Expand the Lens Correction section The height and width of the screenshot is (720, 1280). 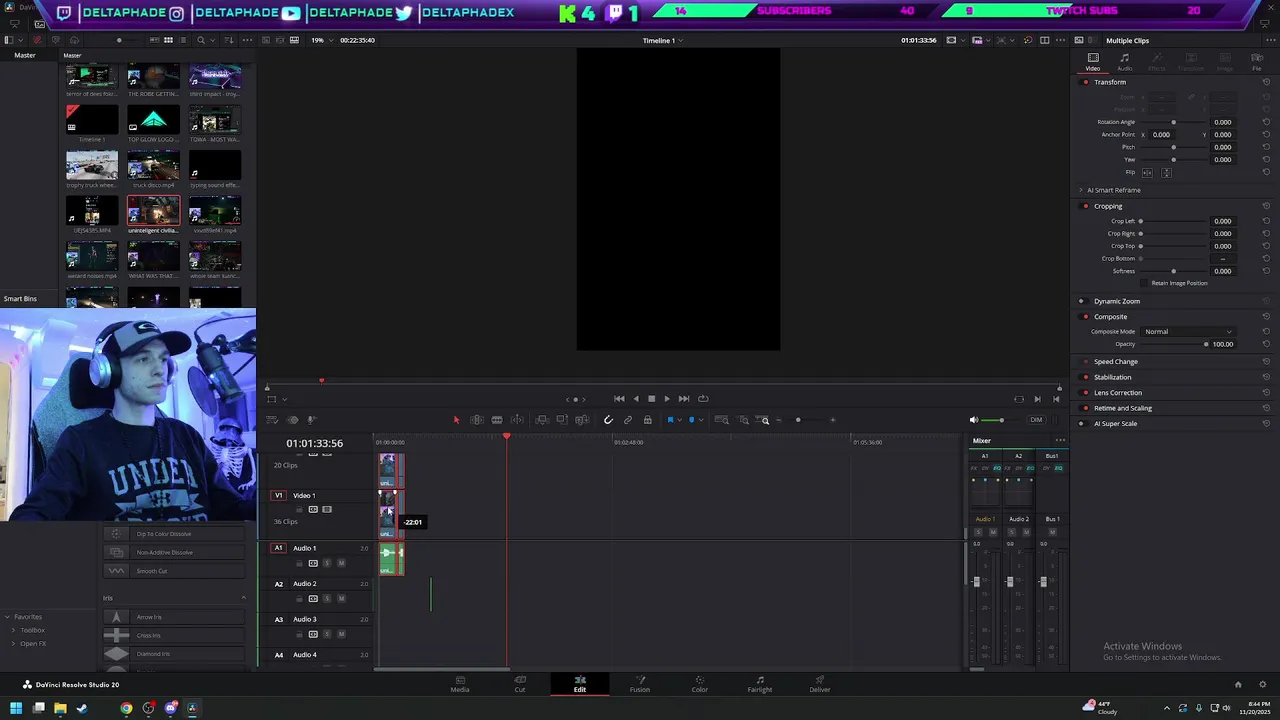coord(1117,393)
